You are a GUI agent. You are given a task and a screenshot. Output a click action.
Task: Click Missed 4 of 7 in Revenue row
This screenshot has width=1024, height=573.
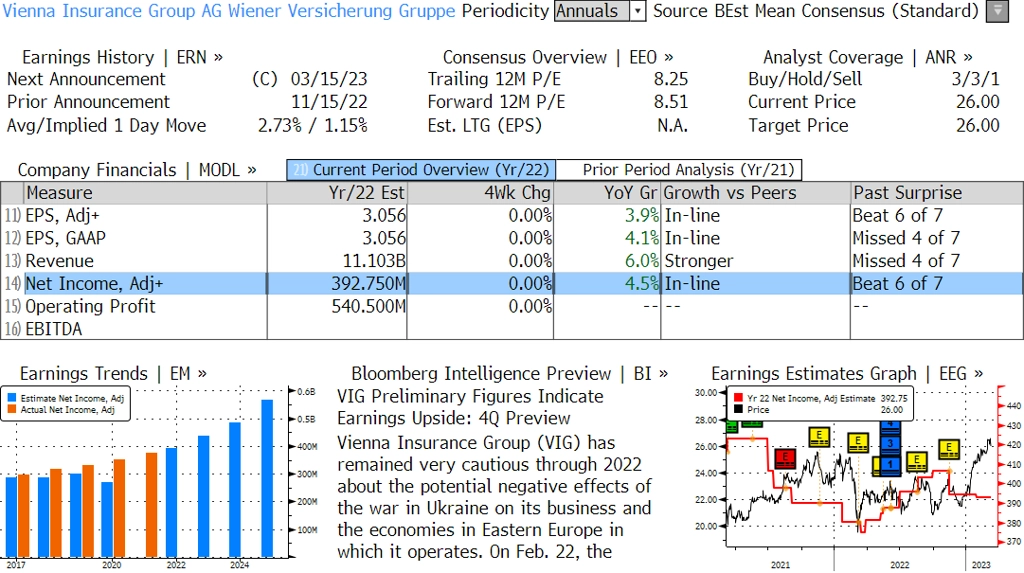click(x=906, y=261)
